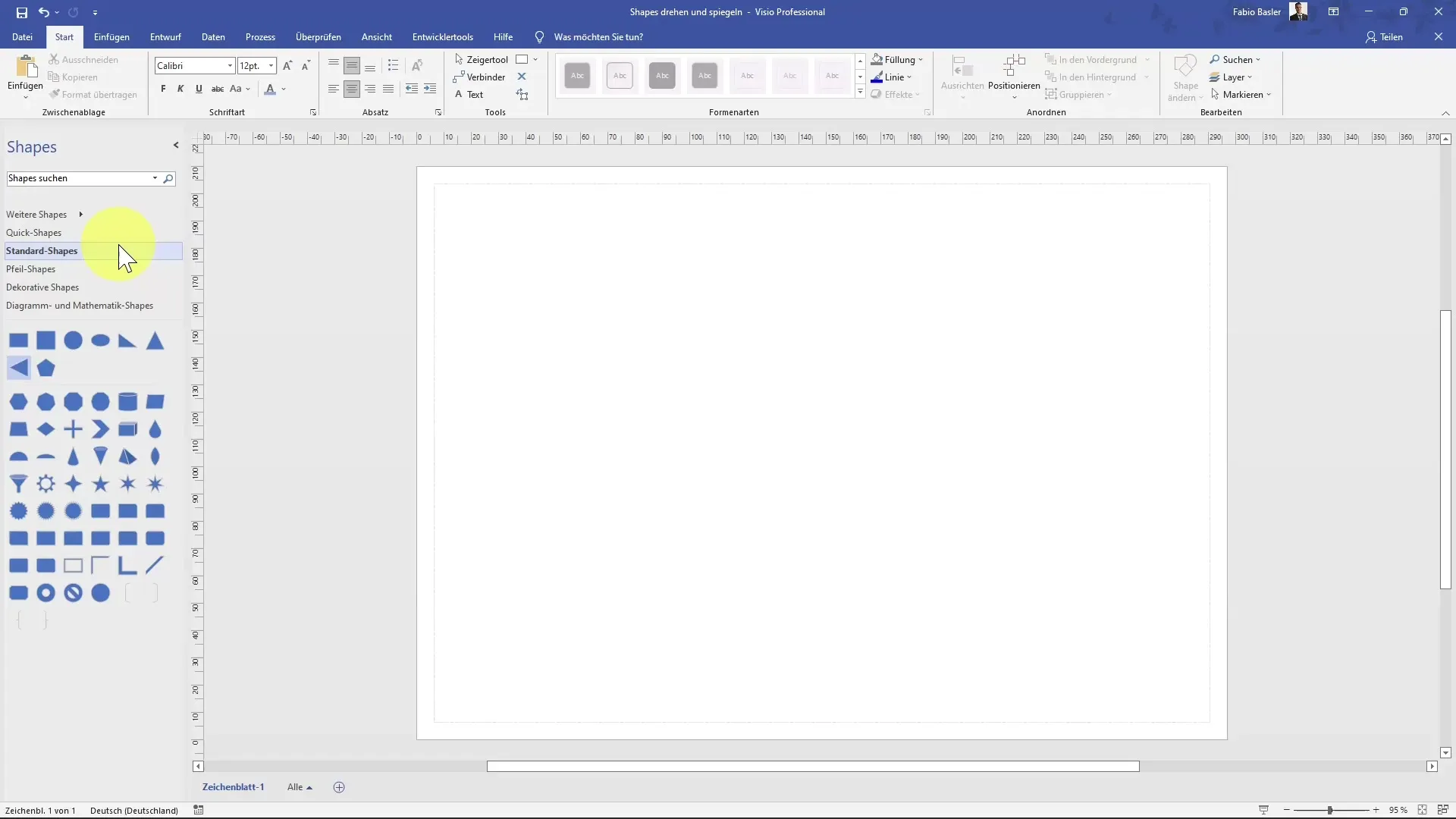The width and height of the screenshot is (1456, 819).
Task: Expand the shape styles gallery more arrow
Action: 860,93
